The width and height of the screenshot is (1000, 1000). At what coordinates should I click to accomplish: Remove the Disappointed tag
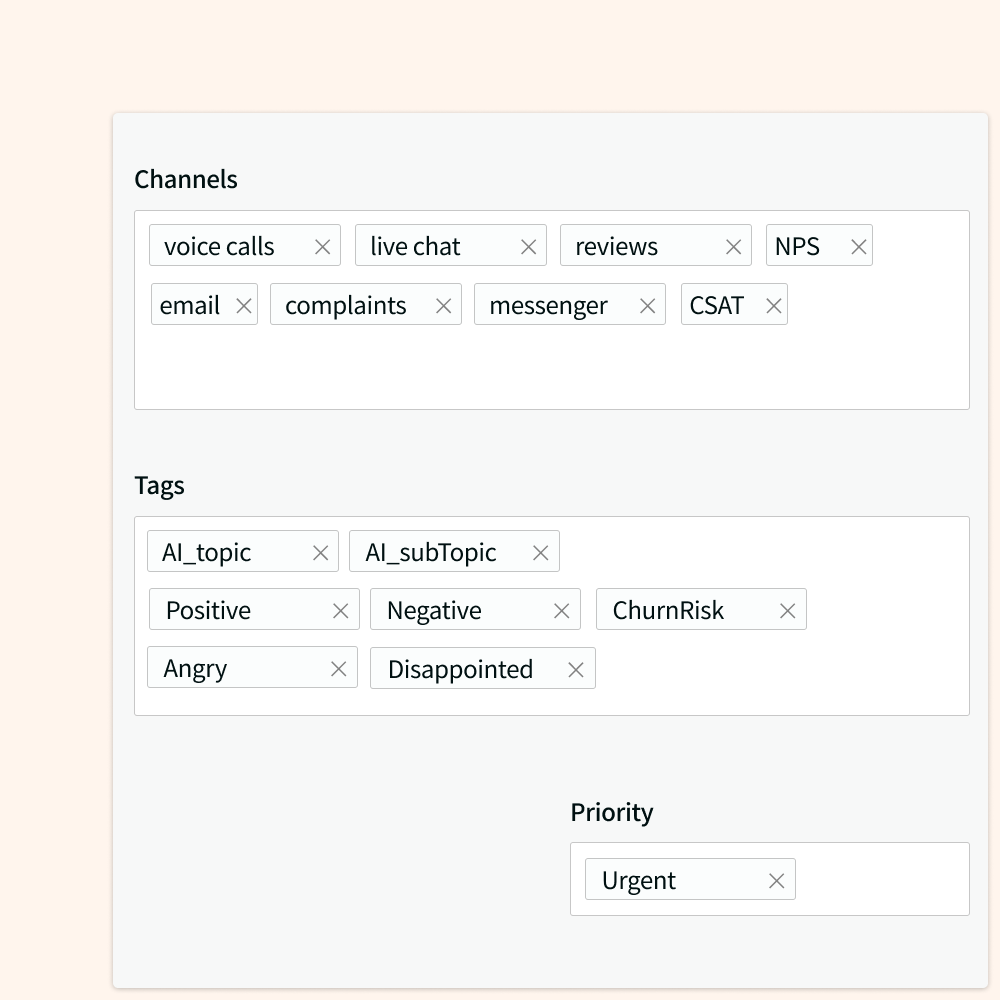575,669
